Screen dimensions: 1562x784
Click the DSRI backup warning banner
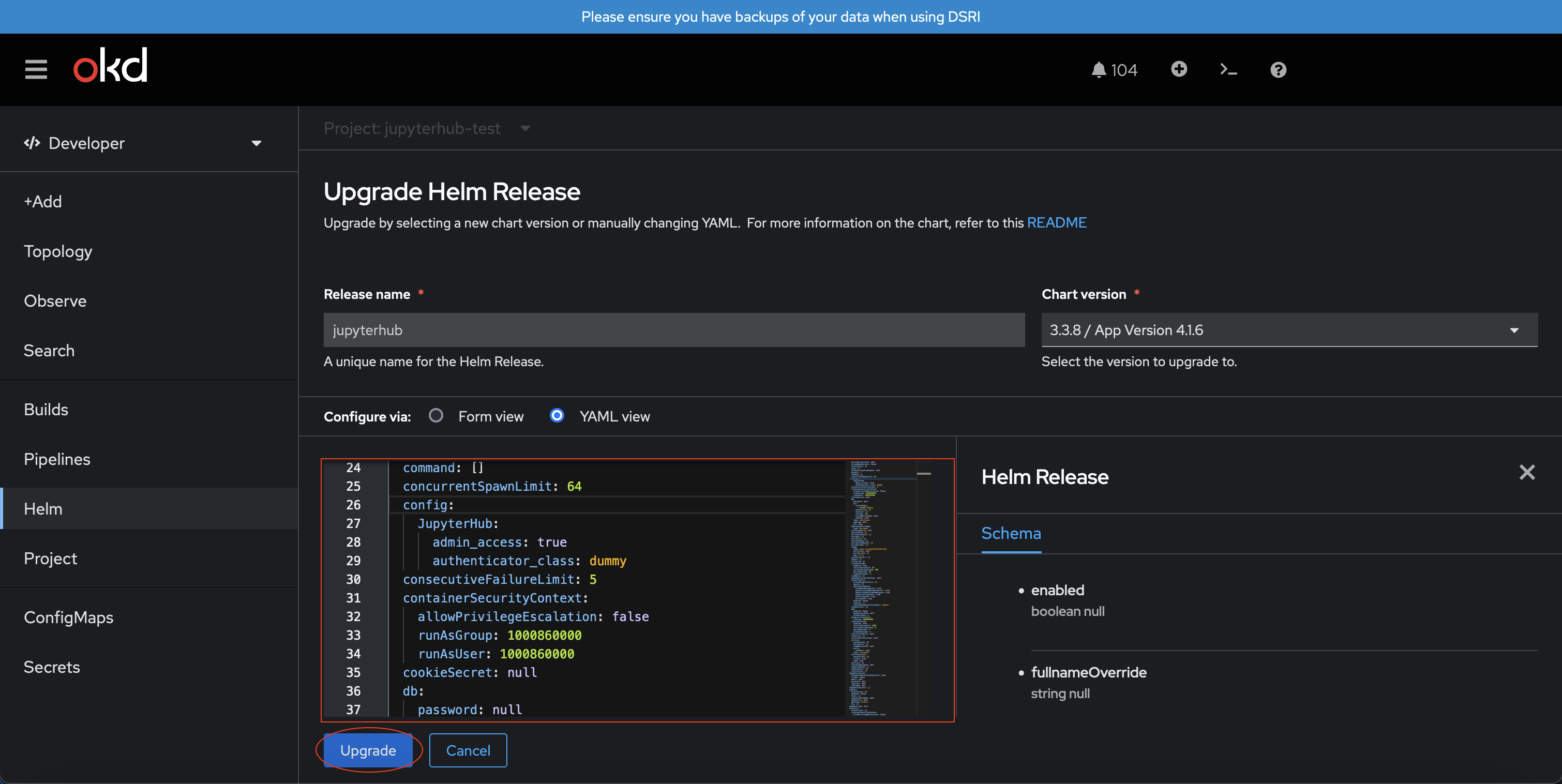(x=781, y=17)
